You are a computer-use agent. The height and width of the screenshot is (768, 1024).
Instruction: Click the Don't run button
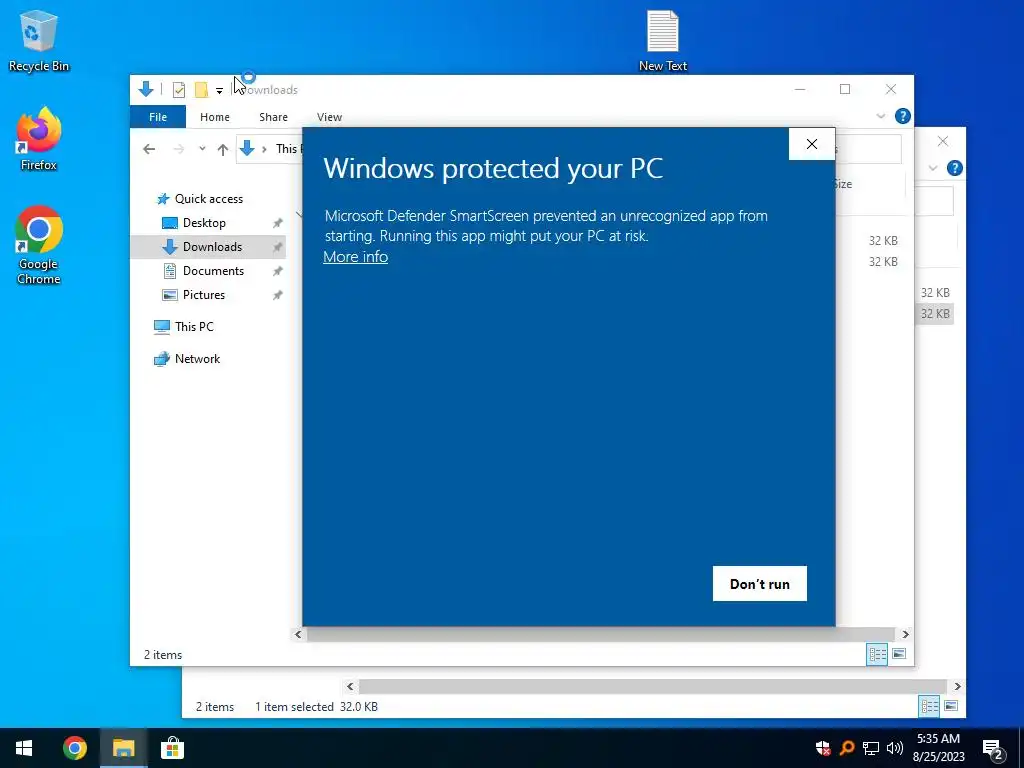pyautogui.click(x=760, y=584)
